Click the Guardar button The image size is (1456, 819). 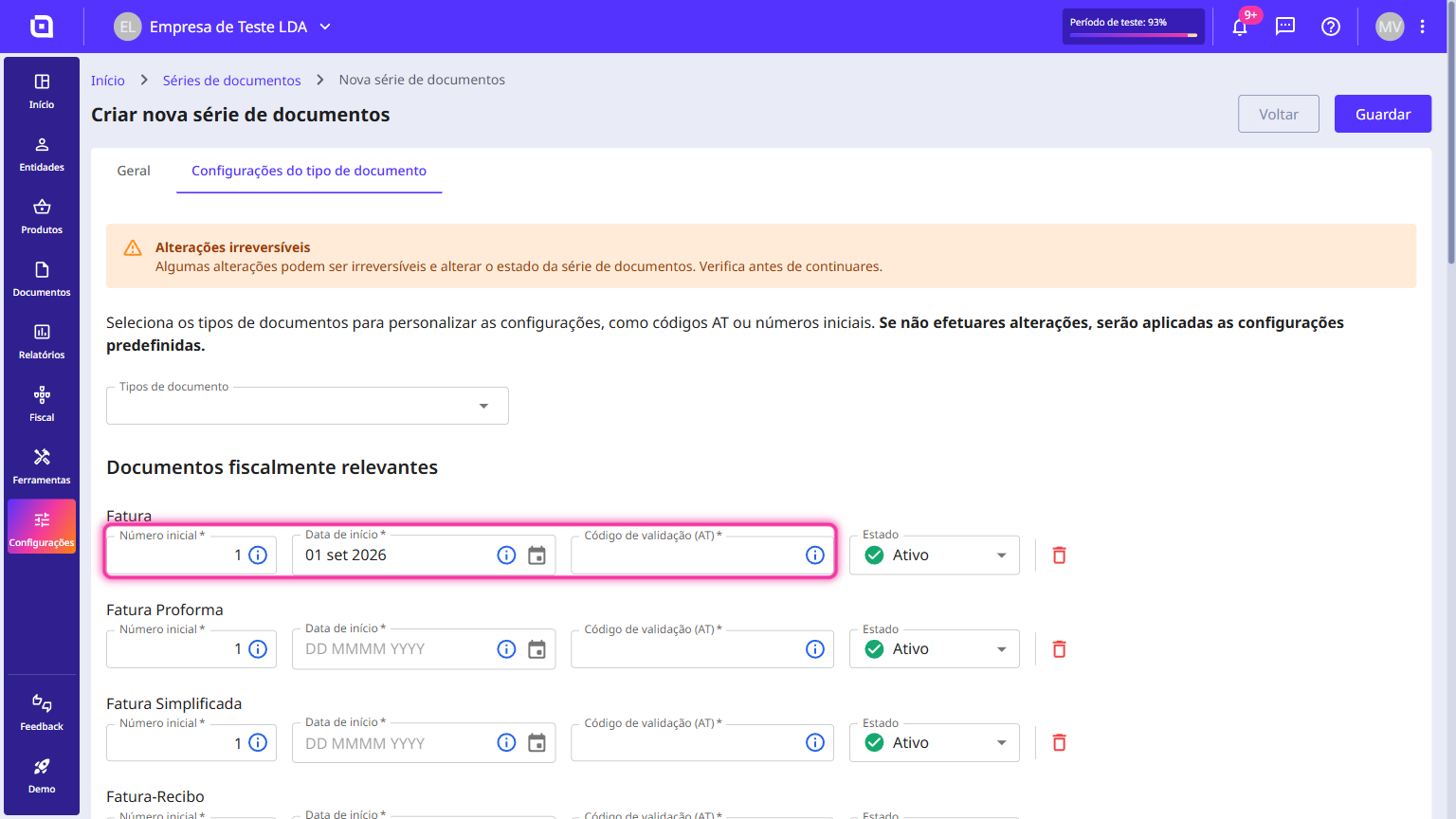[x=1383, y=114]
